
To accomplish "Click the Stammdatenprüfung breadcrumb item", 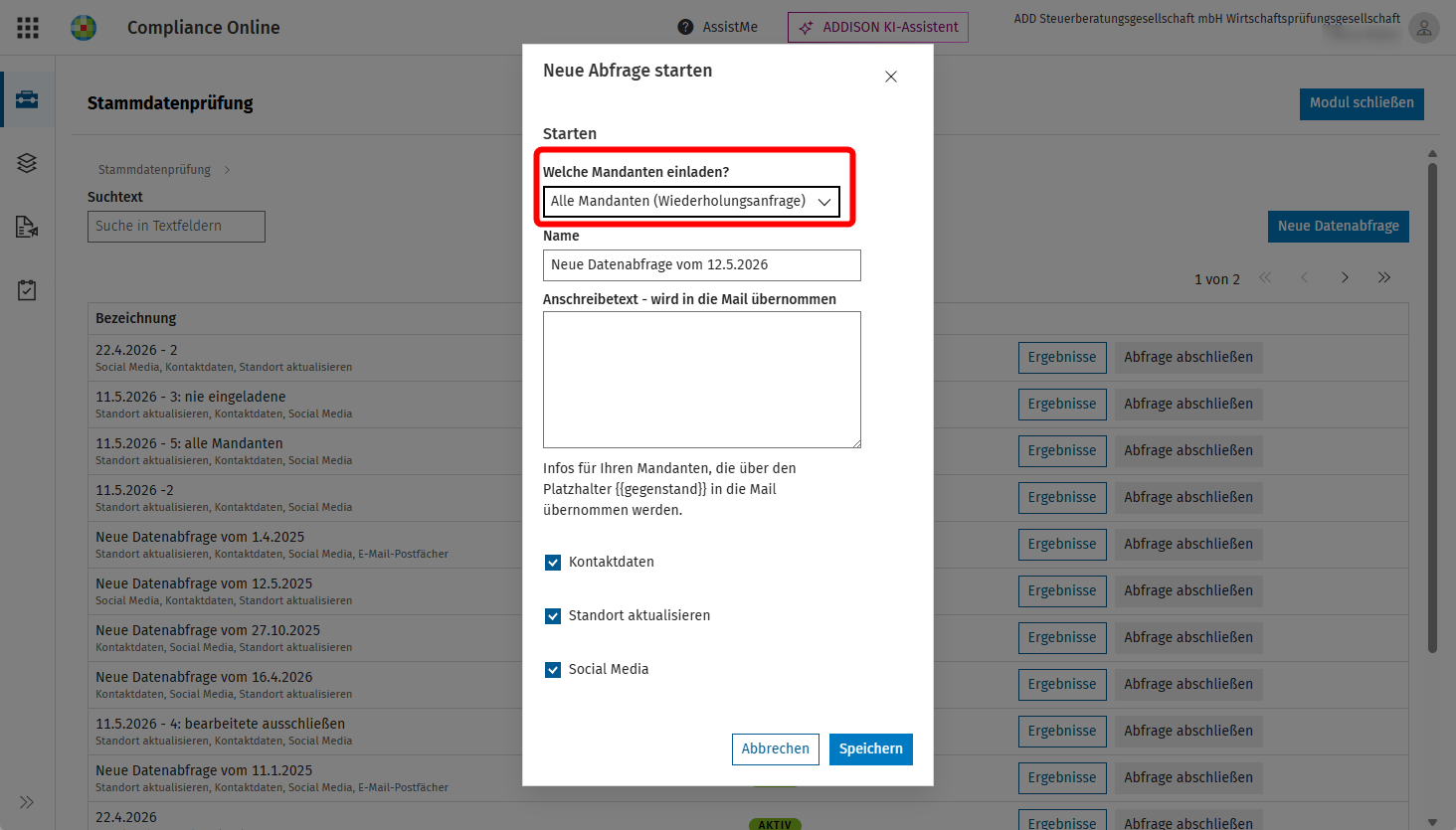I will coord(154,170).
